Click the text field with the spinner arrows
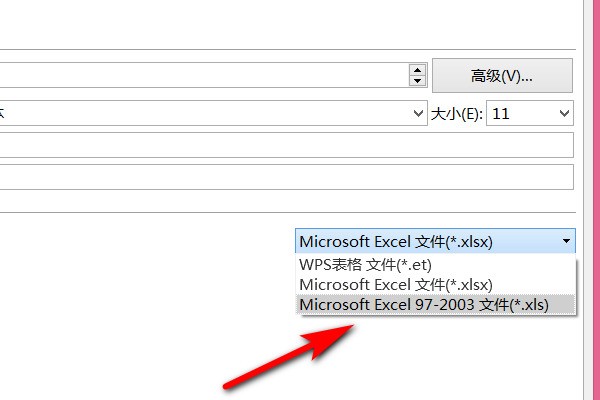600x400 pixels. (x=200, y=75)
